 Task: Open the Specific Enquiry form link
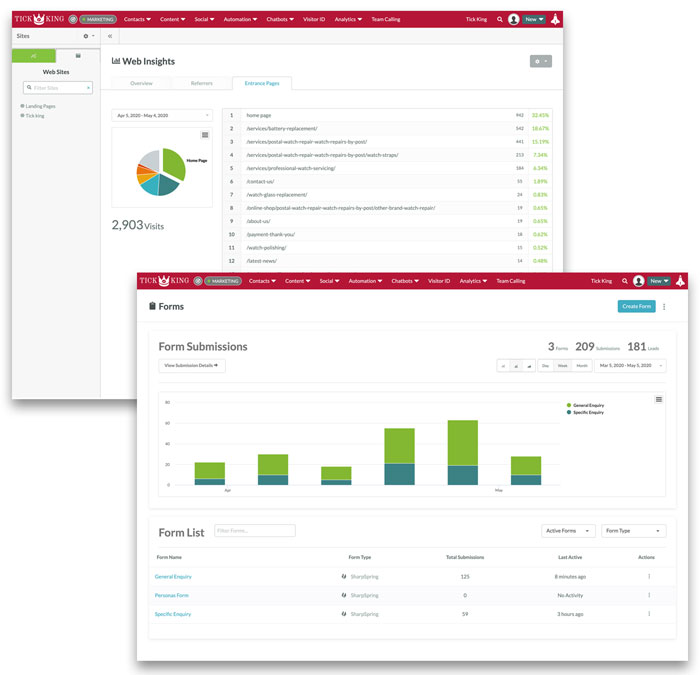[x=173, y=614]
